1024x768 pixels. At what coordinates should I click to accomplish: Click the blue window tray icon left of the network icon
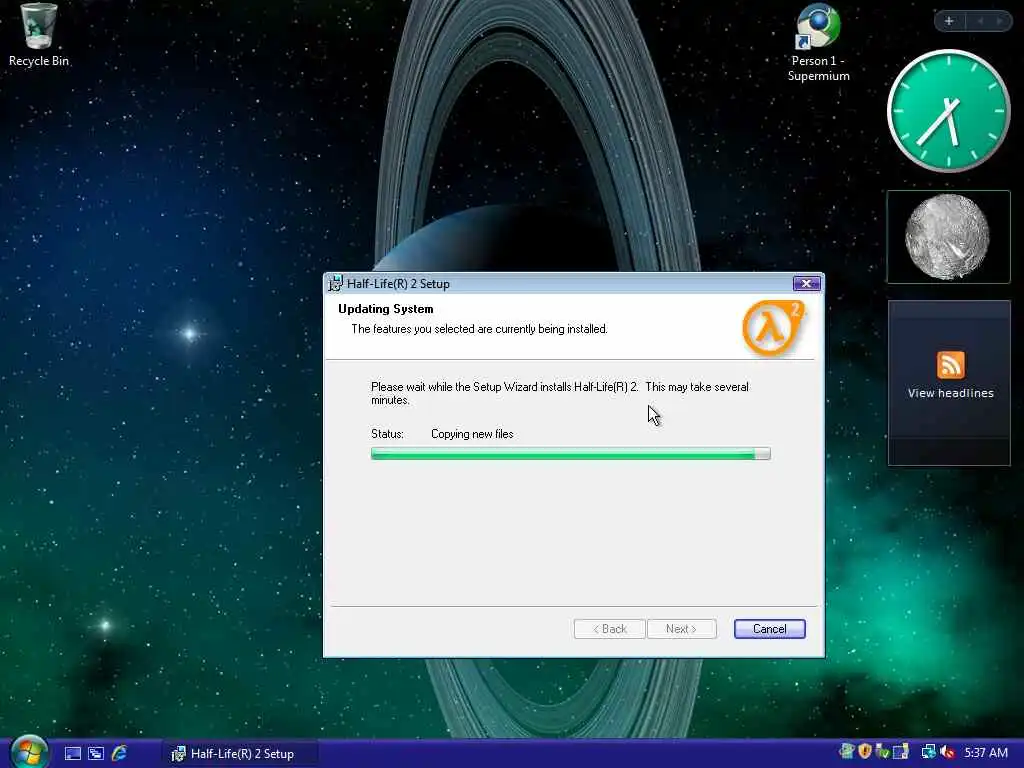click(x=901, y=752)
